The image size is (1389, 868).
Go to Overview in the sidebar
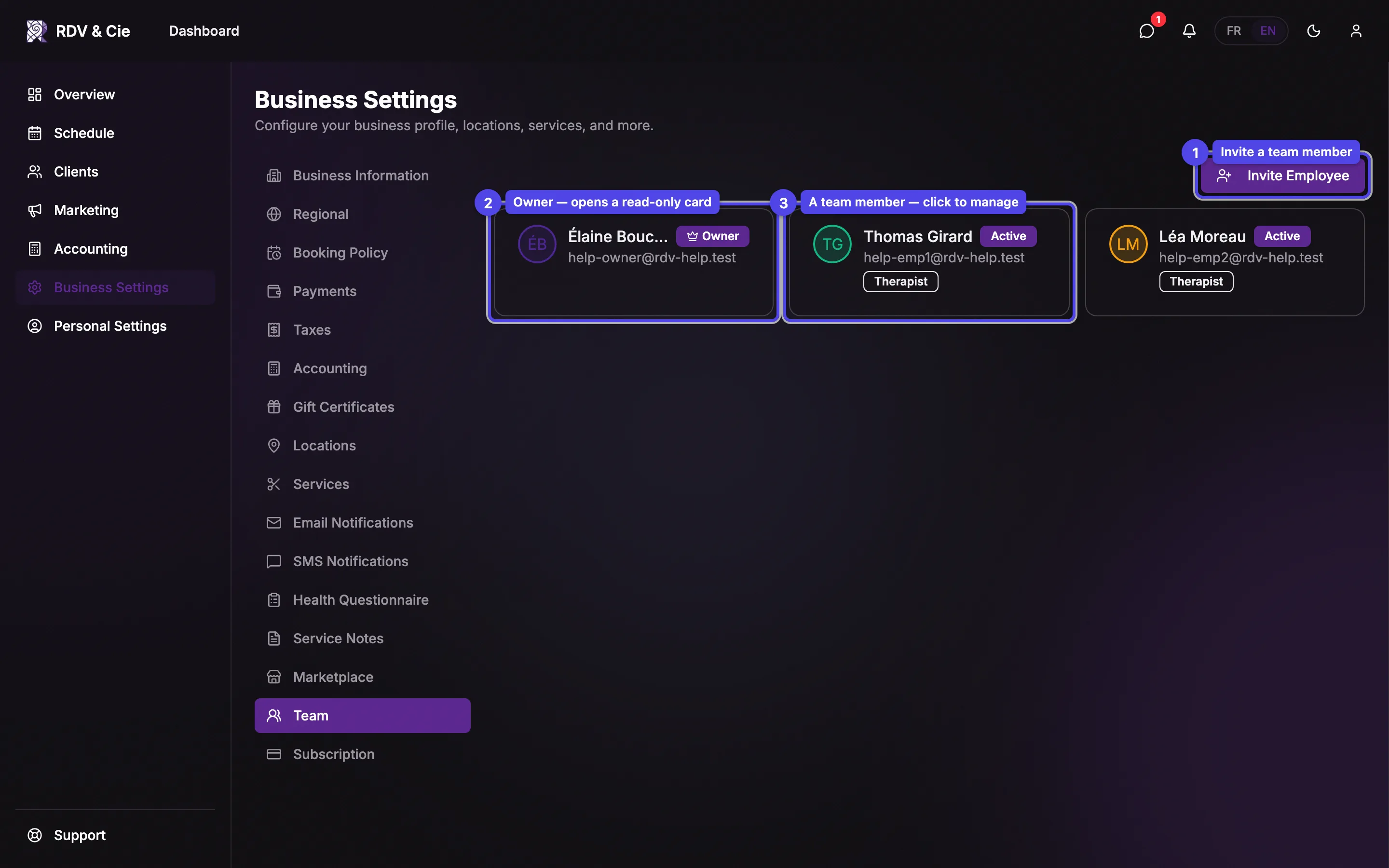[x=115, y=94]
